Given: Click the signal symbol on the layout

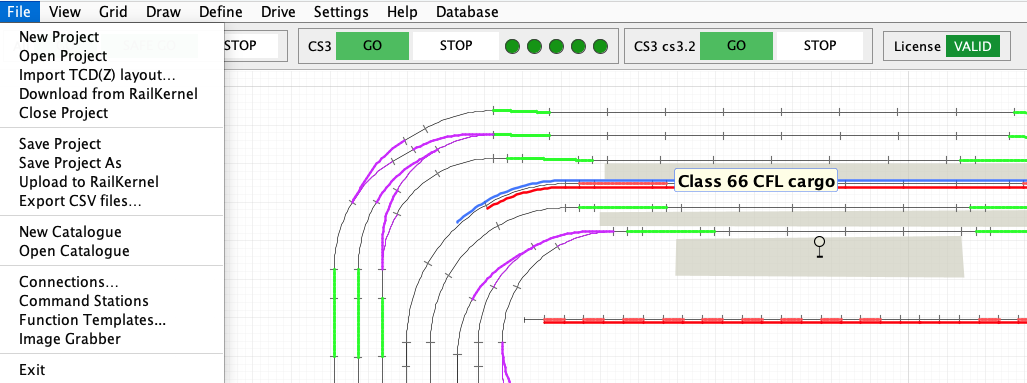Looking at the screenshot, I should click(819, 247).
